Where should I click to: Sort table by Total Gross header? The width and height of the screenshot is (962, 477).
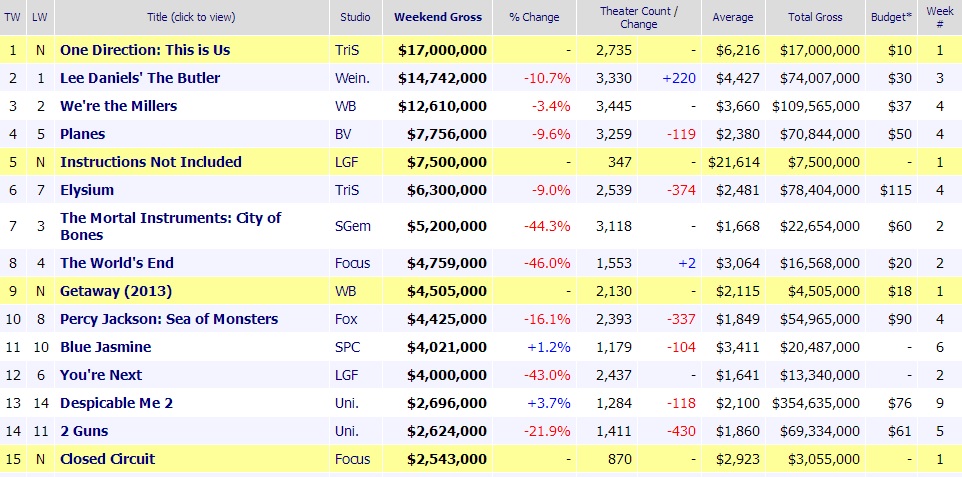tap(814, 17)
